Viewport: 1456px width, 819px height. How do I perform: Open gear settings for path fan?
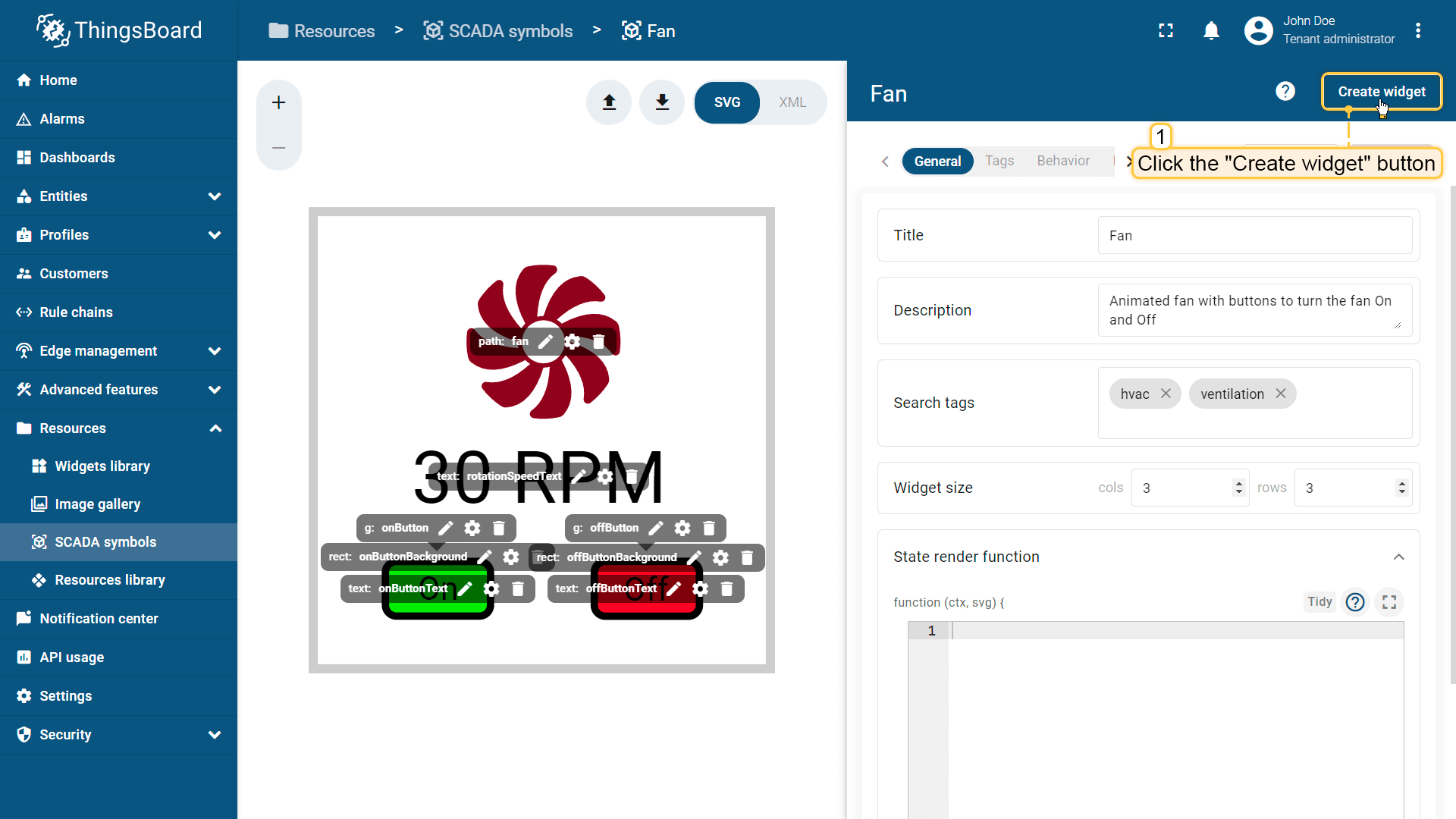[x=573, y=341]
